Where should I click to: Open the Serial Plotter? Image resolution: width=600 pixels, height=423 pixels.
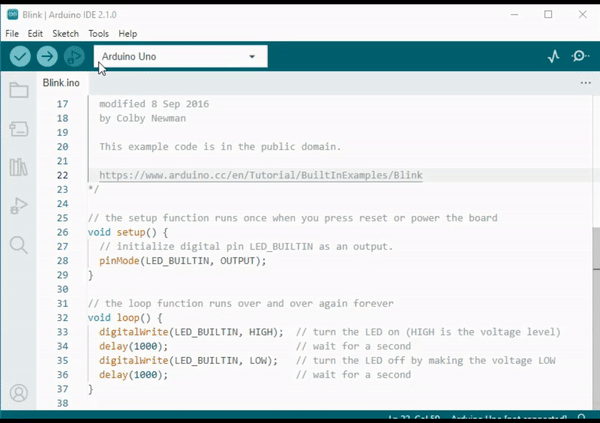[x=553, y=57]
